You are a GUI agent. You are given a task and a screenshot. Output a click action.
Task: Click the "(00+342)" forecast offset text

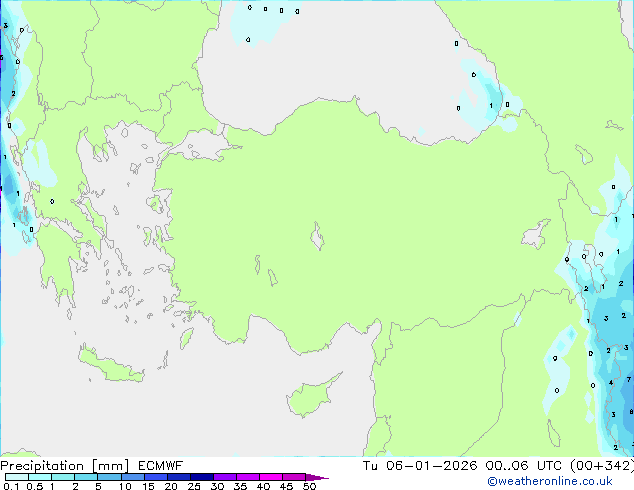(x=602, y=466)
